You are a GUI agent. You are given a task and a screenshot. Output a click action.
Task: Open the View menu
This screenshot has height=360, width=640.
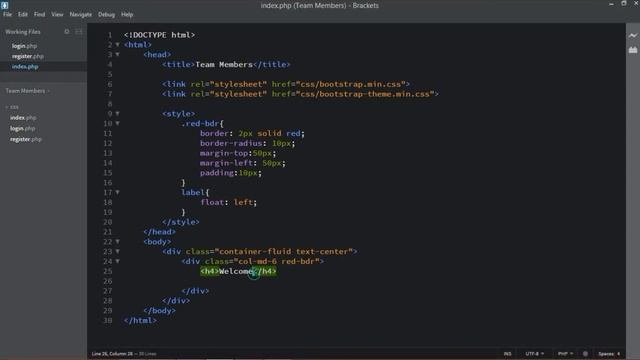coord(57,14)
